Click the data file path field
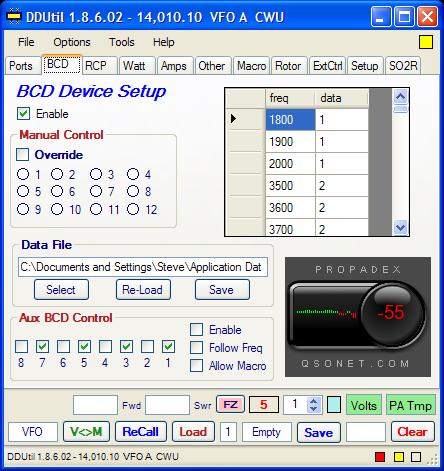The height and width of the screenshot is (471, 444). click(x=143, y=267)
